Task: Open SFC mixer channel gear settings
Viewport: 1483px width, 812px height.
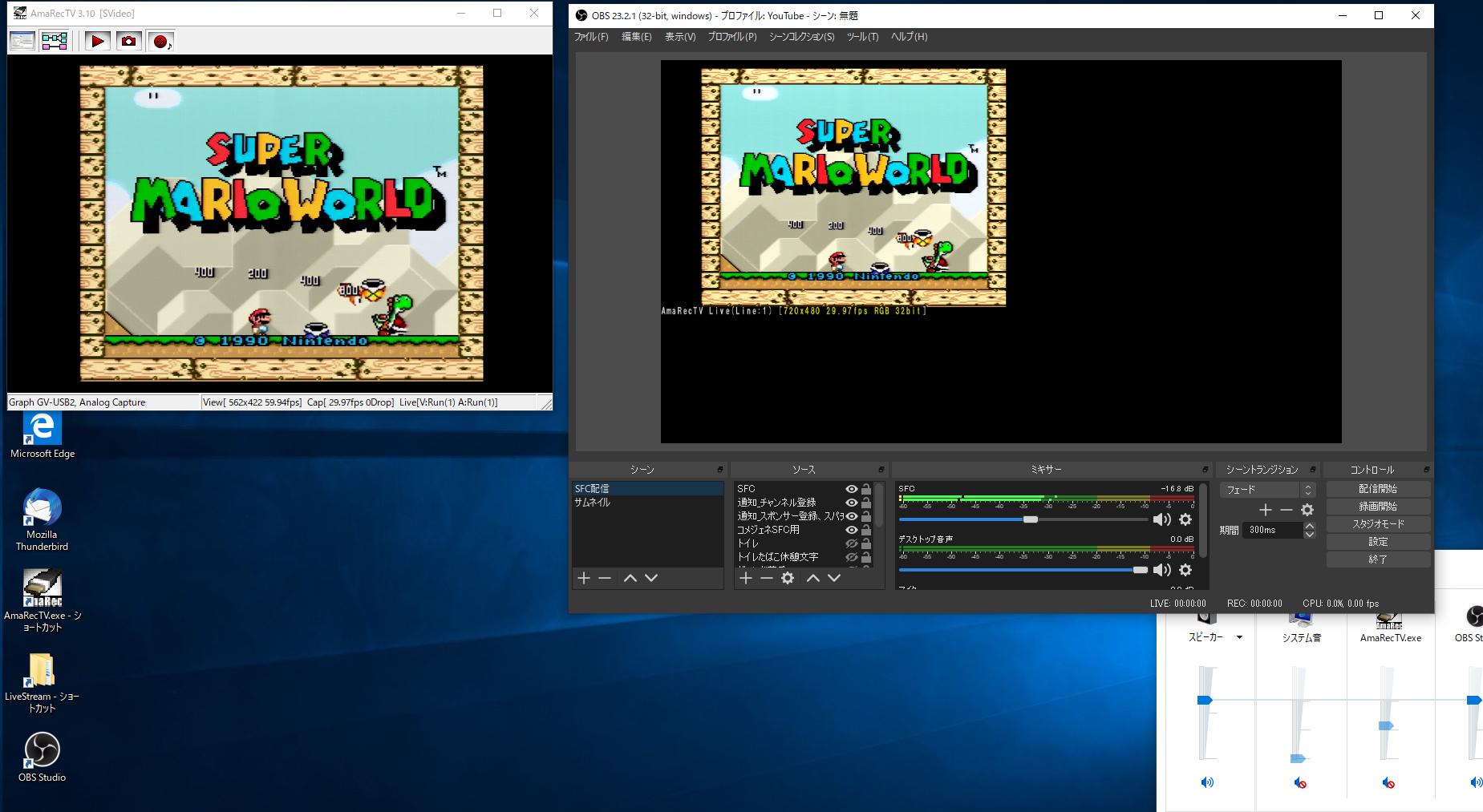Action: (1185, 519)
